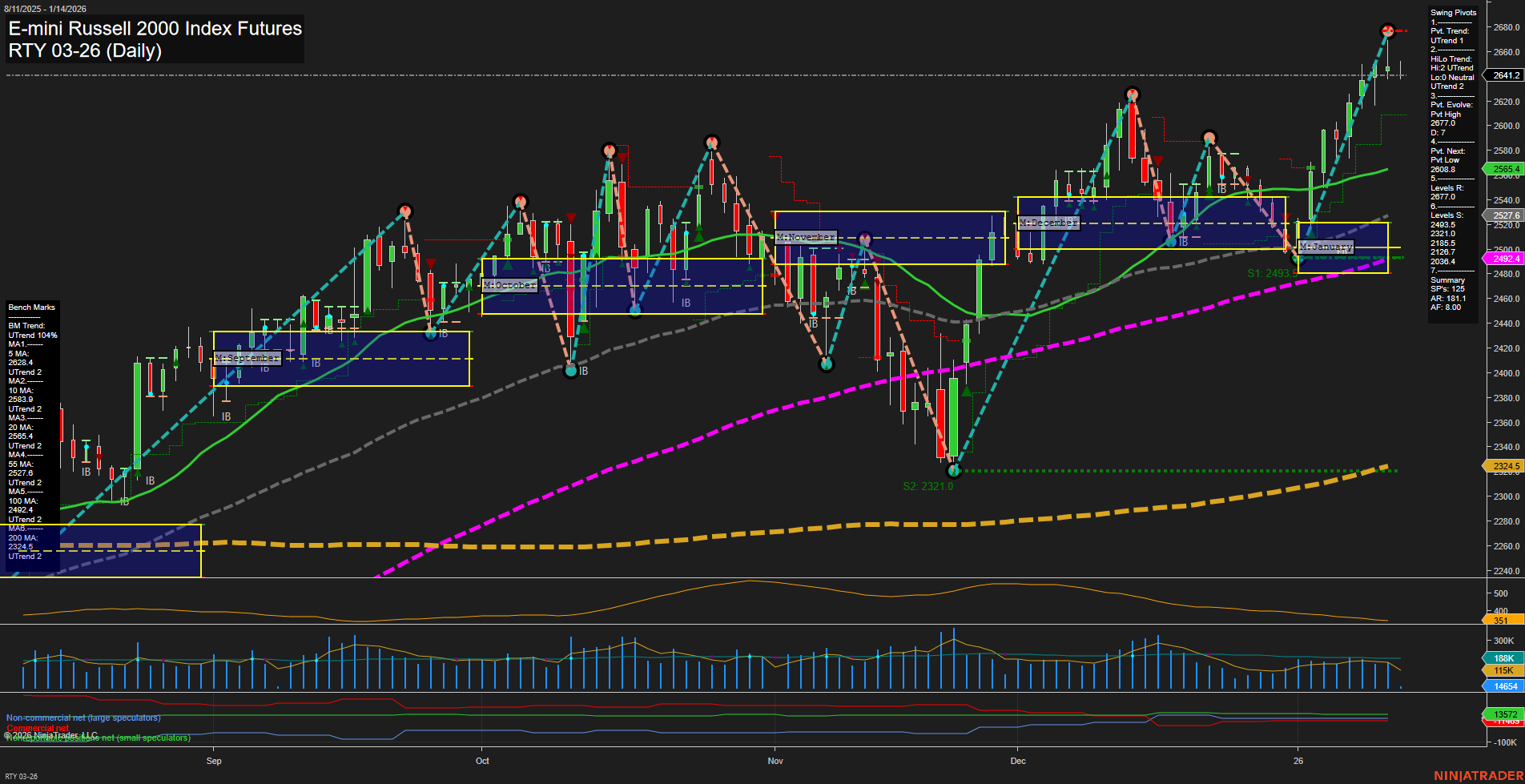Click the NinjaTrader logo

click(x=1478, y=775)
